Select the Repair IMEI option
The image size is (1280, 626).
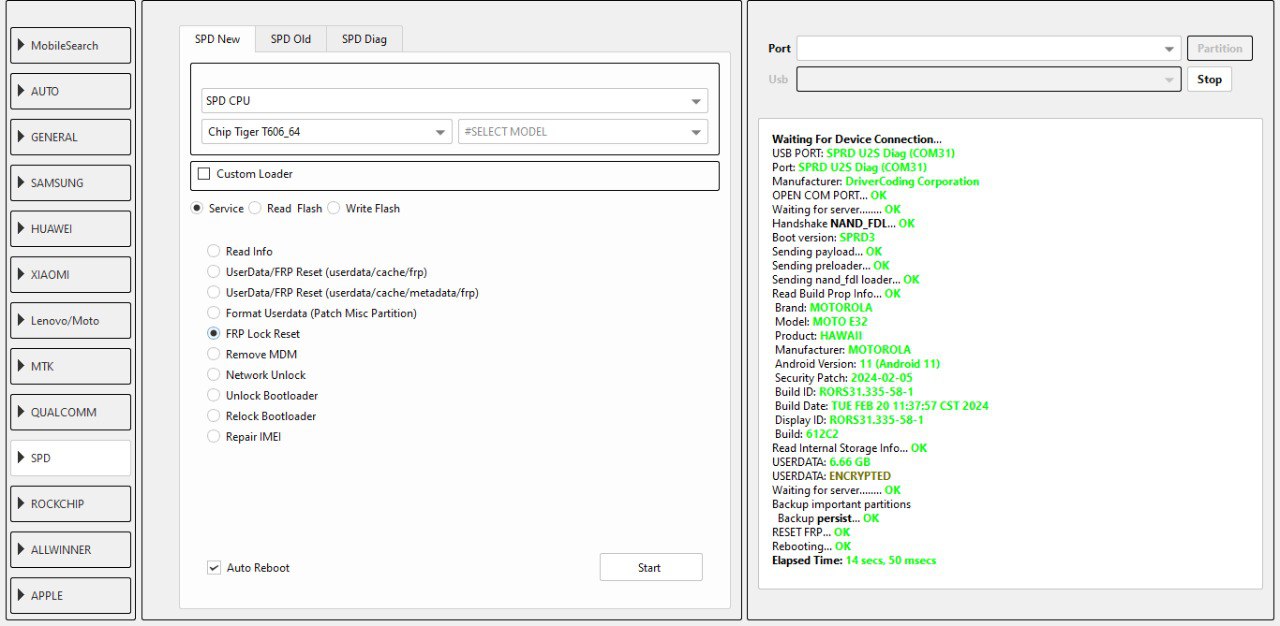tap(244, 436)
